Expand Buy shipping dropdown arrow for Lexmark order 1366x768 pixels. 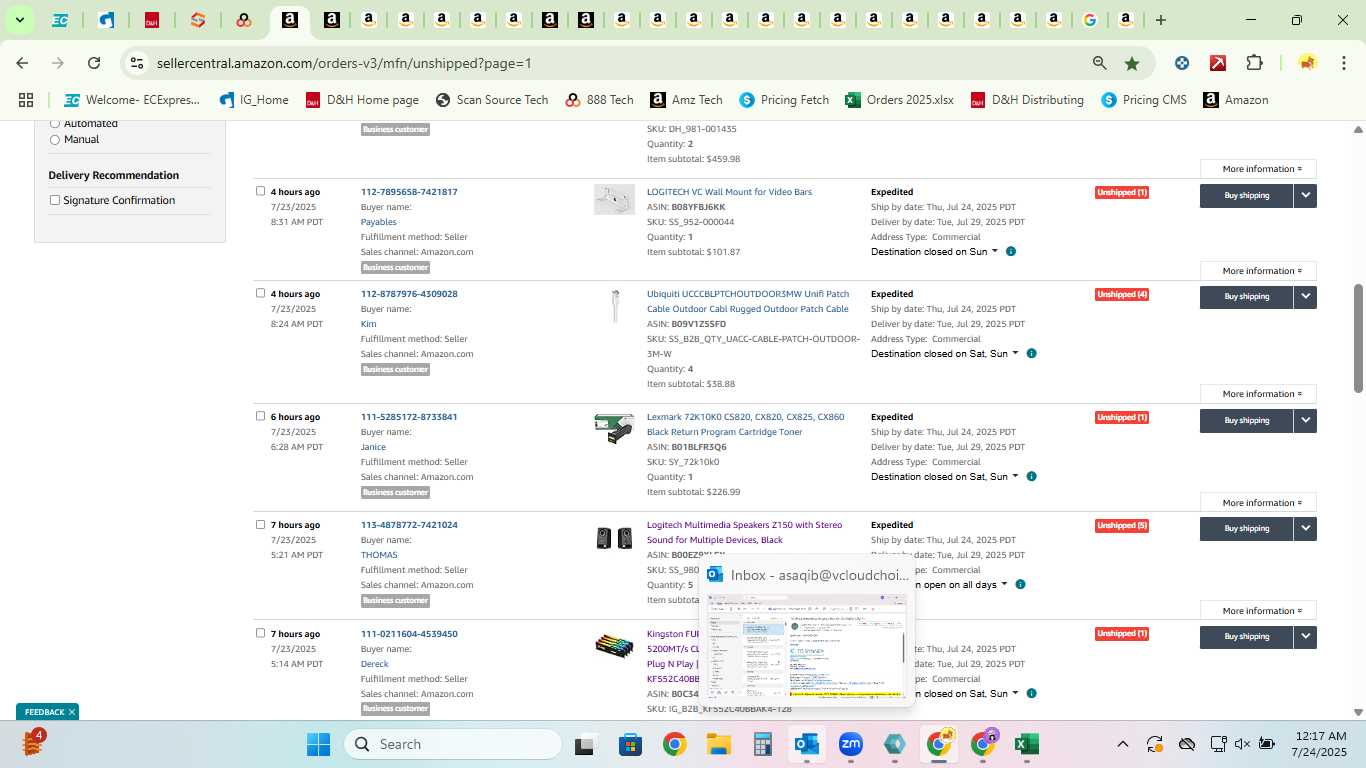click(x=1305, y=421)
